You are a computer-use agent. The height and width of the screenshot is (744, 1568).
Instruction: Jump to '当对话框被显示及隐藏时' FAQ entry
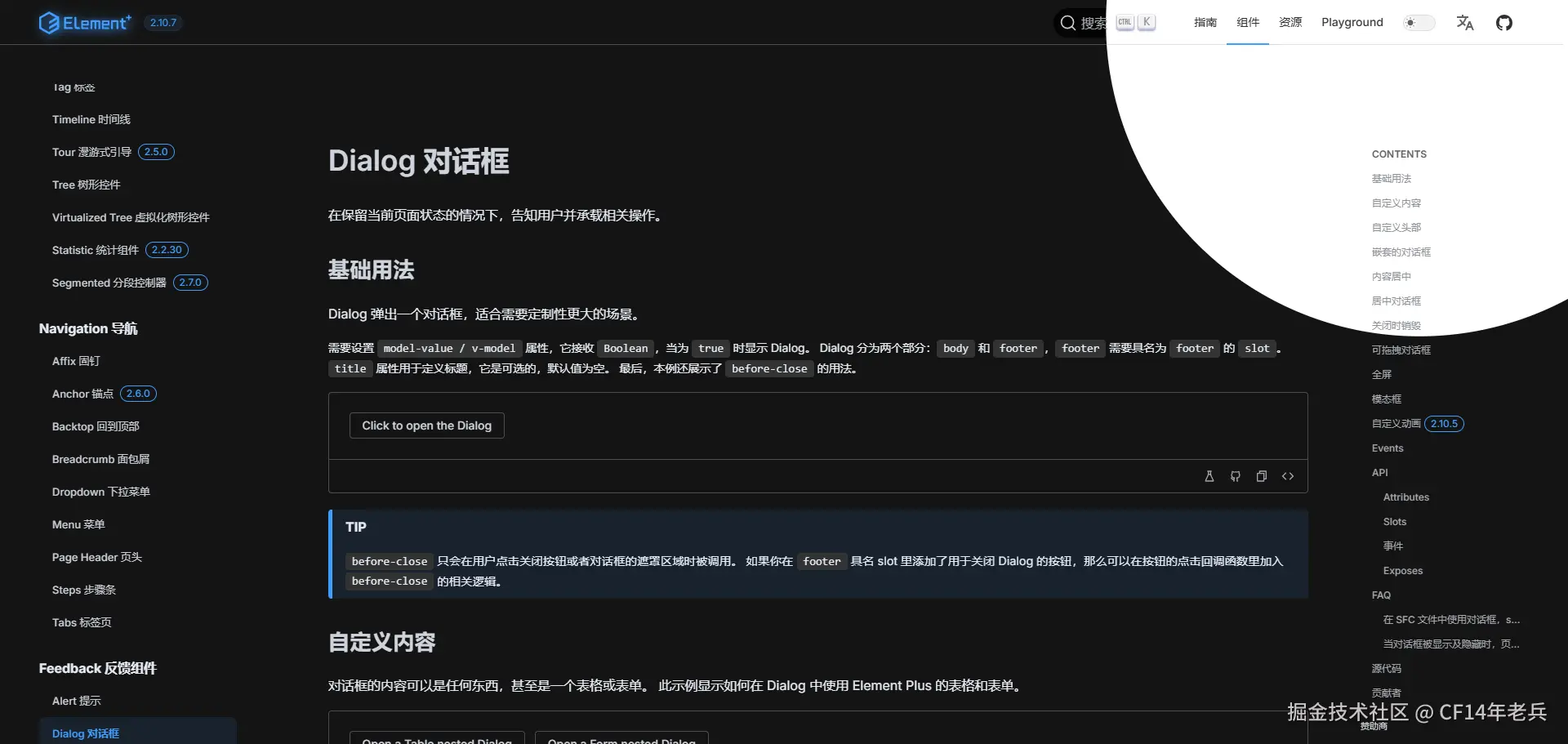click(1451, 644)
